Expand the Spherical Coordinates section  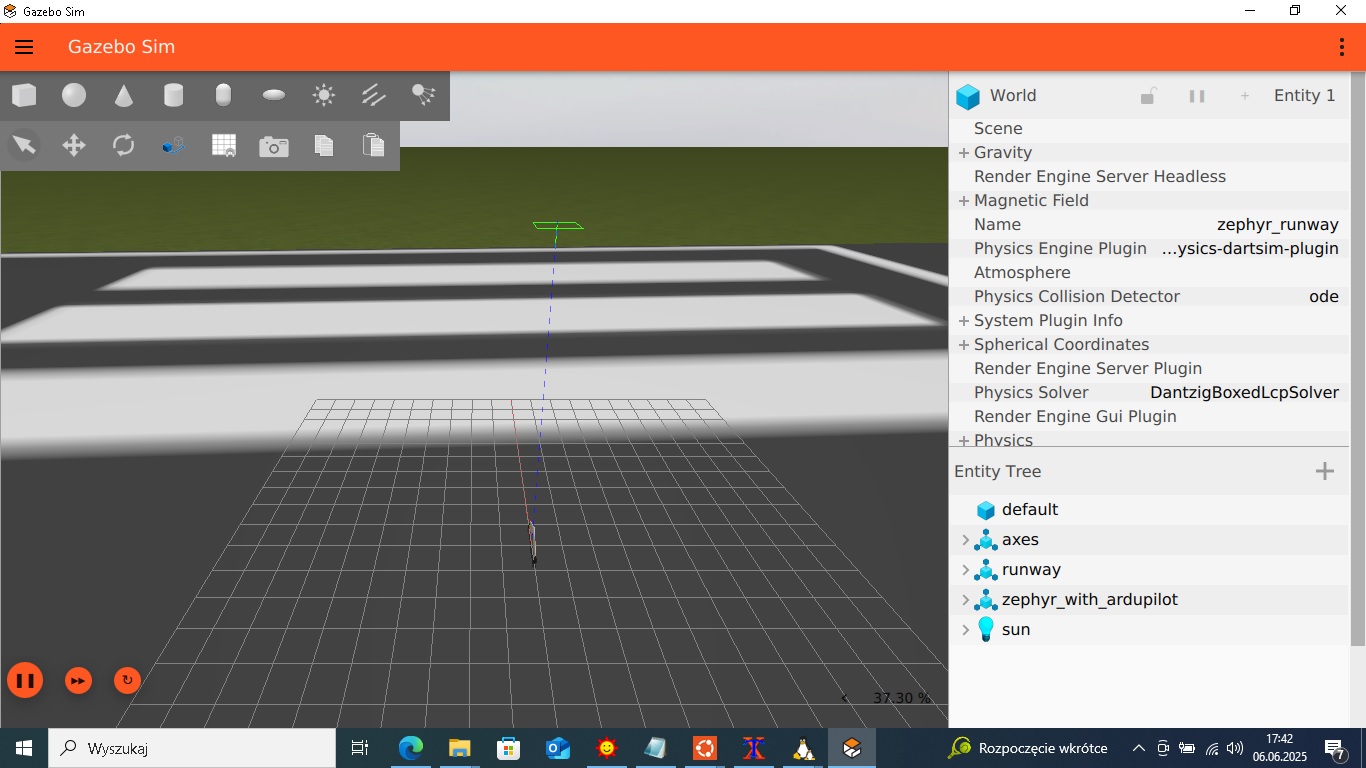[x=962, y=344]
